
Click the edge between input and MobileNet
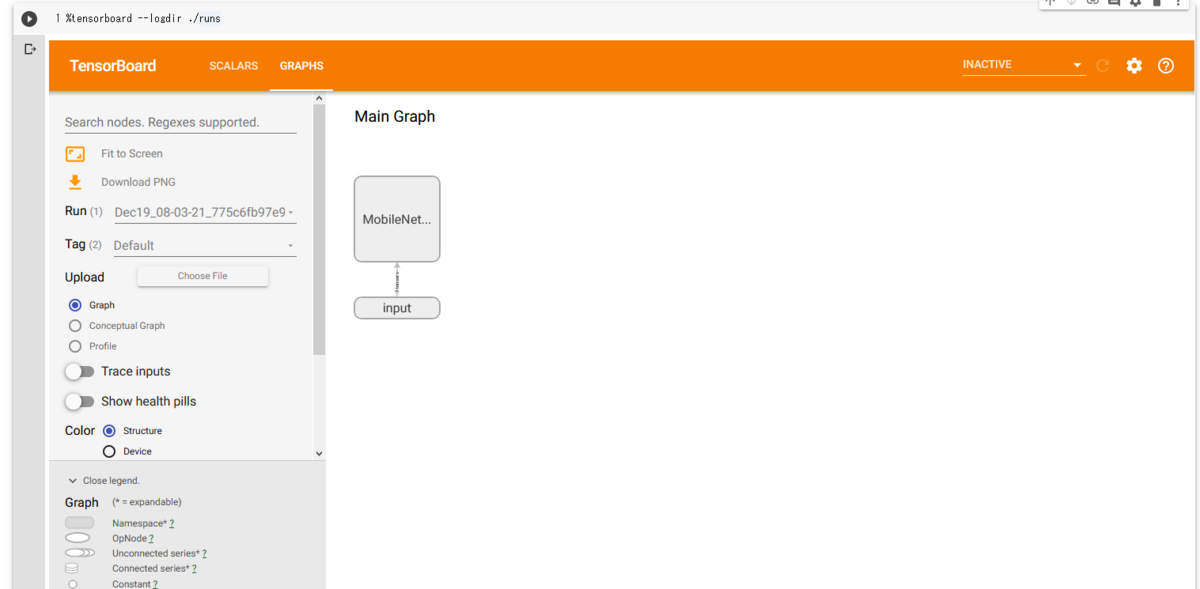click(x=397, y=280)
